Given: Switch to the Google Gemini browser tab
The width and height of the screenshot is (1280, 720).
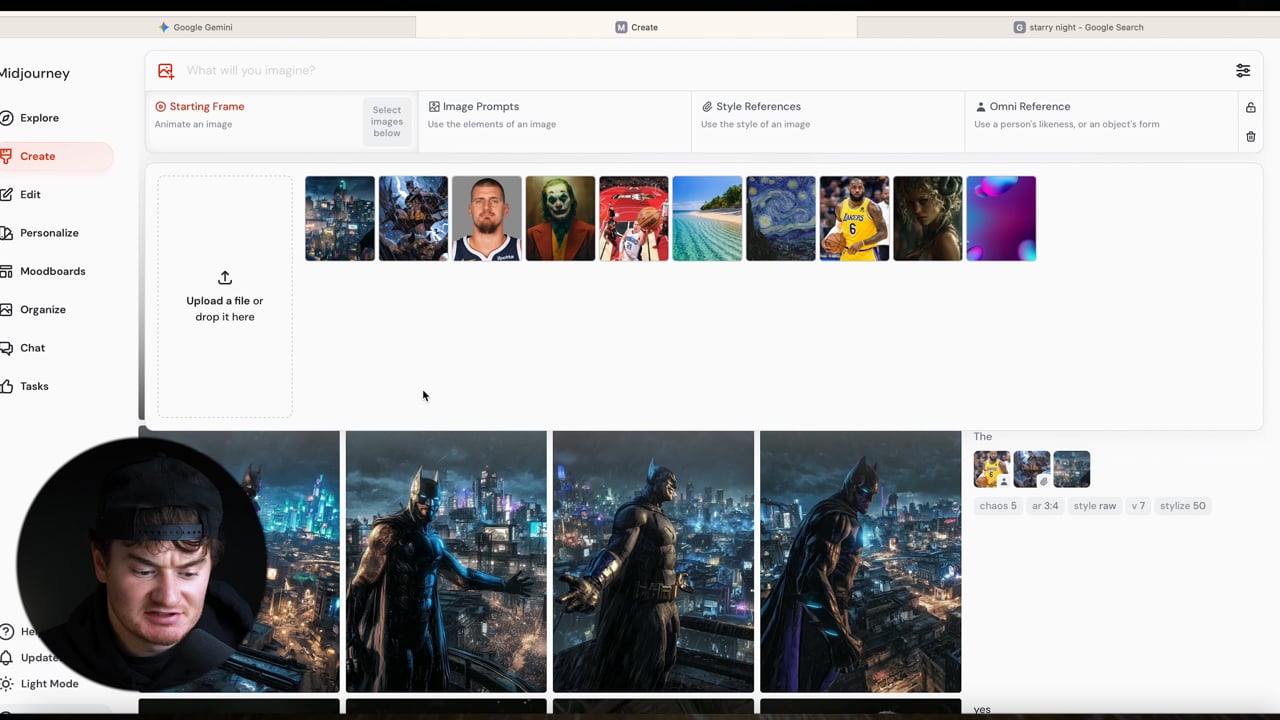Looking at the screenshot, I should (x=196, y=27).
